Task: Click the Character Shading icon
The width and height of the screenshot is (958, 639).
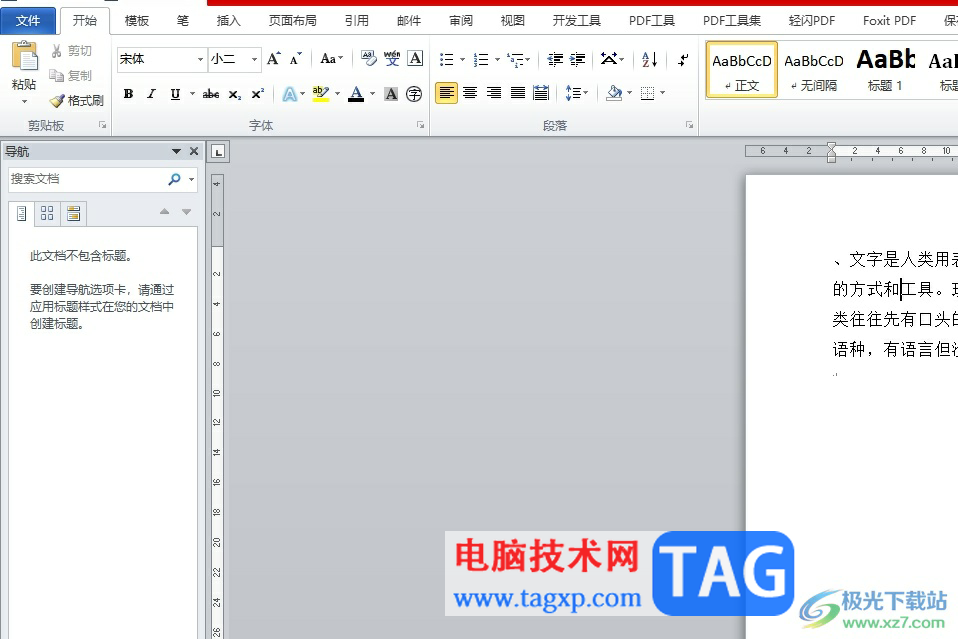Action: 391,94
